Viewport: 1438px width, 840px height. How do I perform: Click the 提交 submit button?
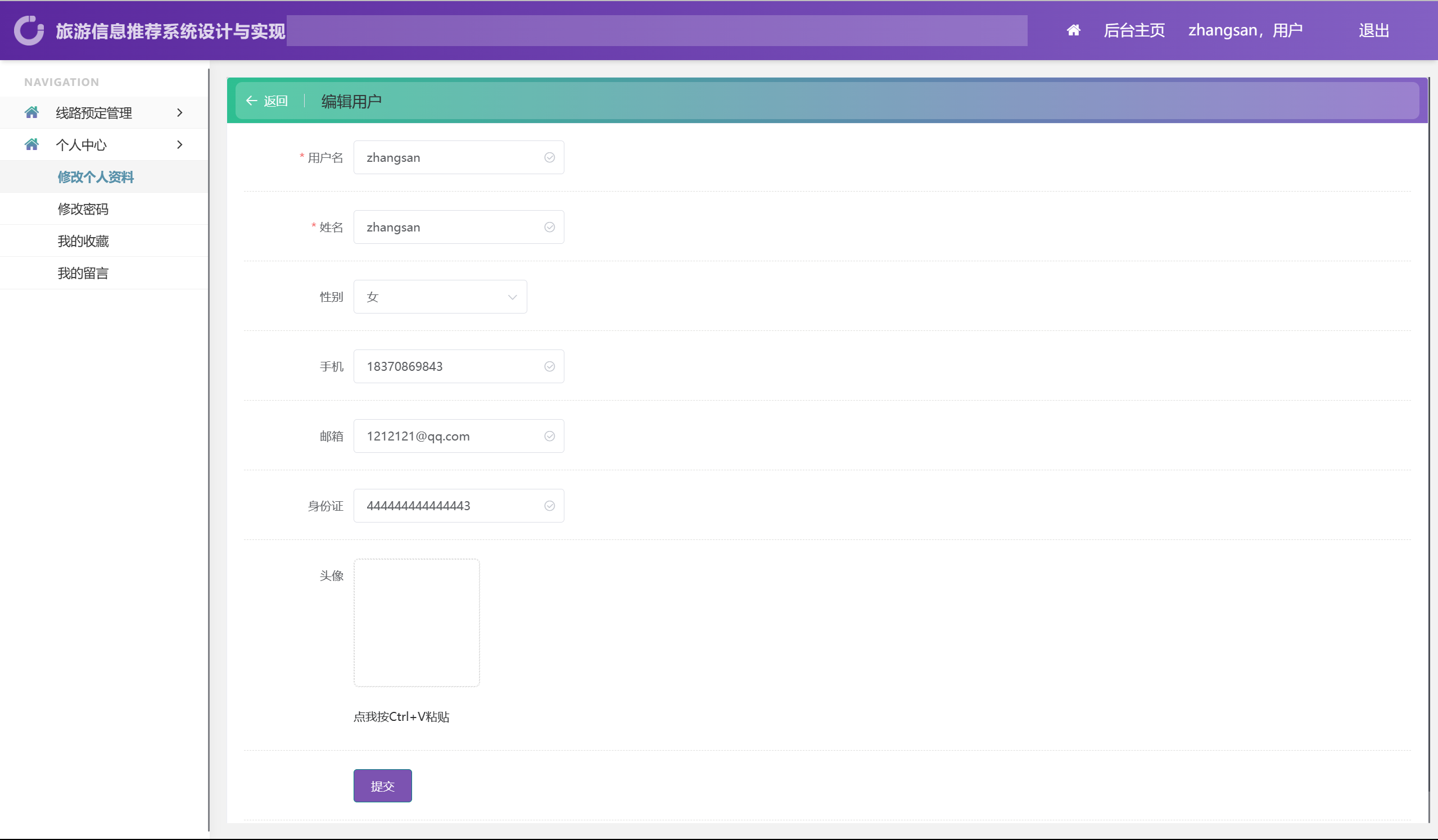[x=382, y=786]
